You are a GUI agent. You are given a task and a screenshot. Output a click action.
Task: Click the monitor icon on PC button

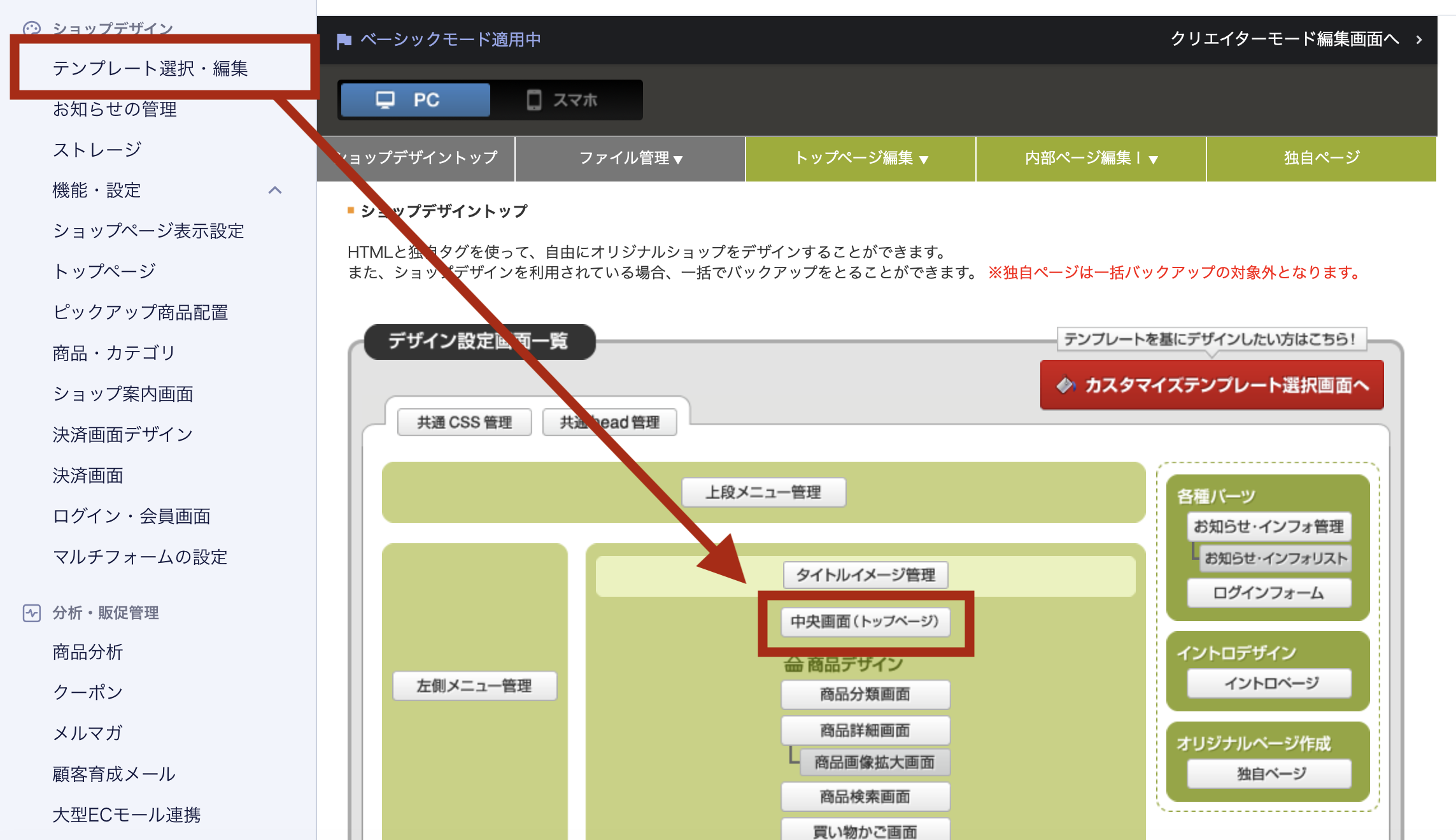click(385, 100)
